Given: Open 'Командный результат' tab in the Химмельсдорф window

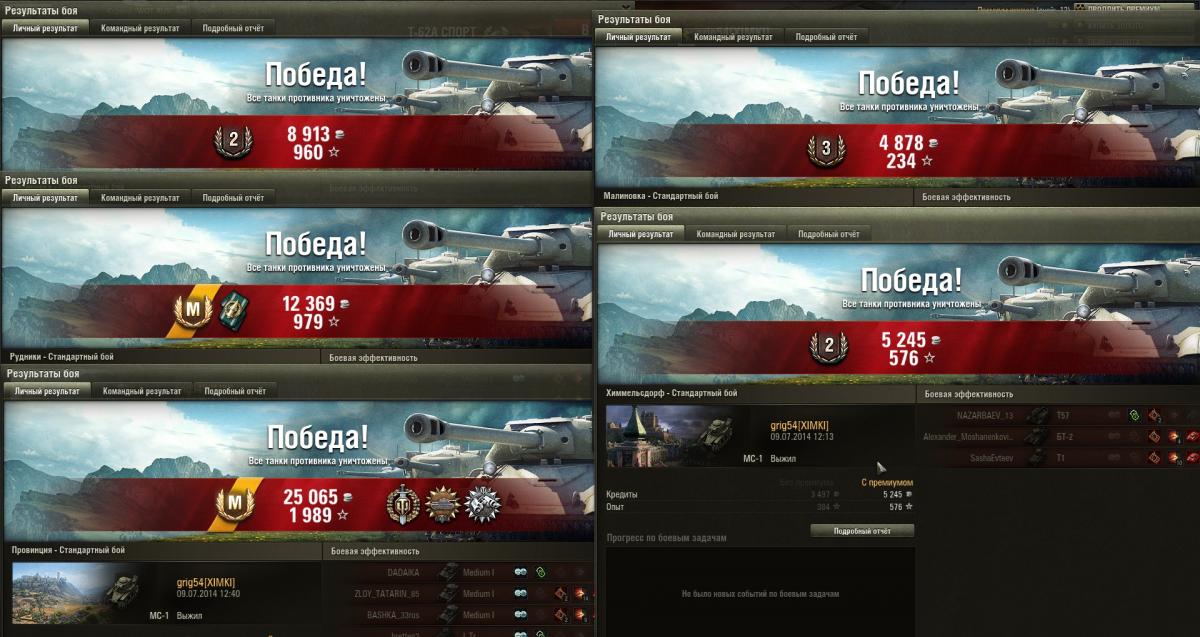Looking at the screenshot, I should click(736, 234).
